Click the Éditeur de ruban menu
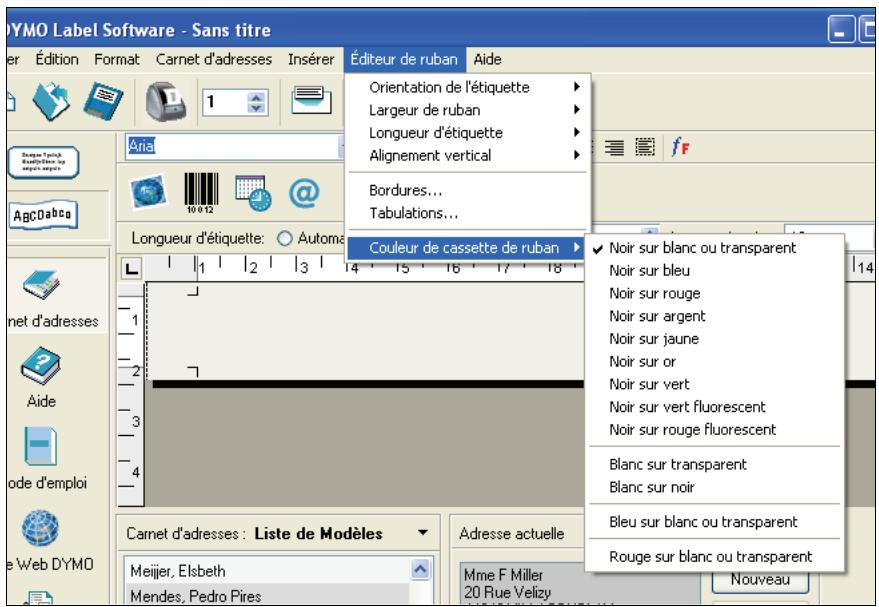 point(404,59)
